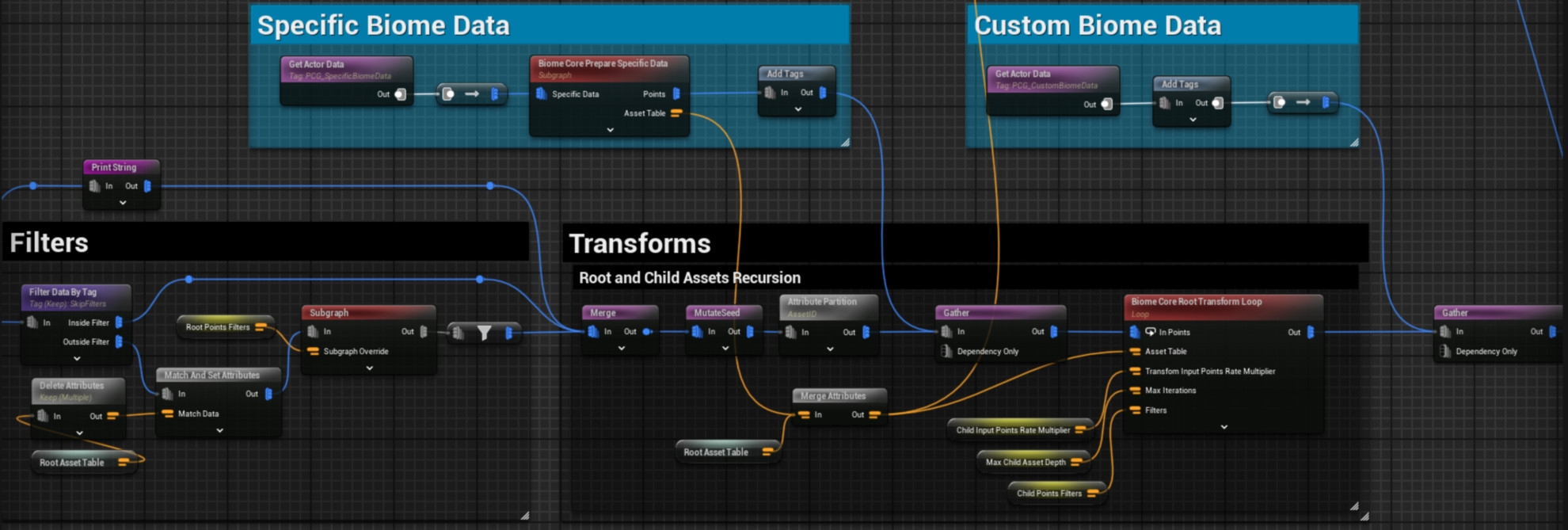Click the Inside Filter output pin
This screenshot has height=530, width=1568.
point(119,322)
